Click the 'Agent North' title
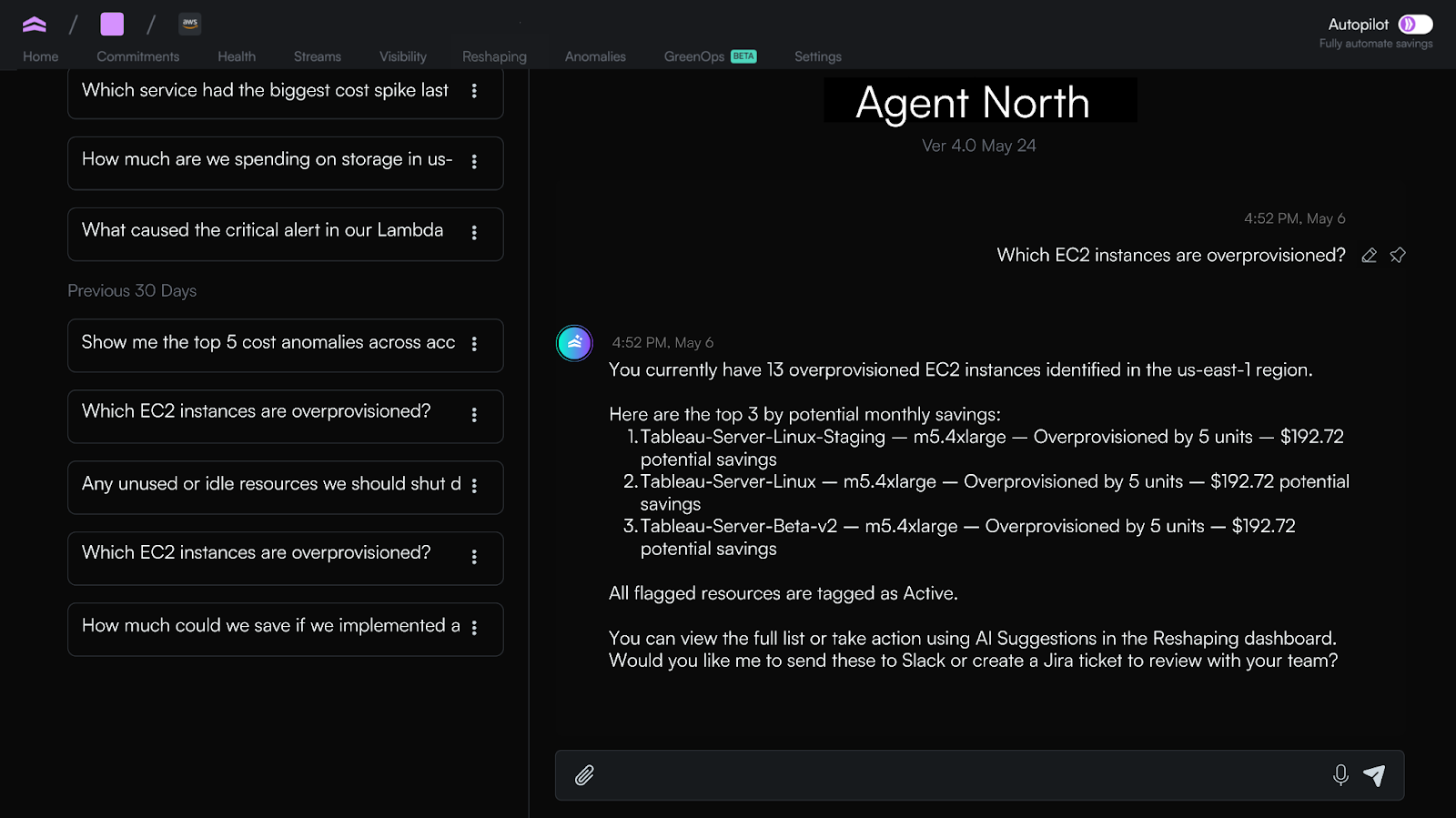Viewport: 1456px width, 818px height. click(973, 102)
